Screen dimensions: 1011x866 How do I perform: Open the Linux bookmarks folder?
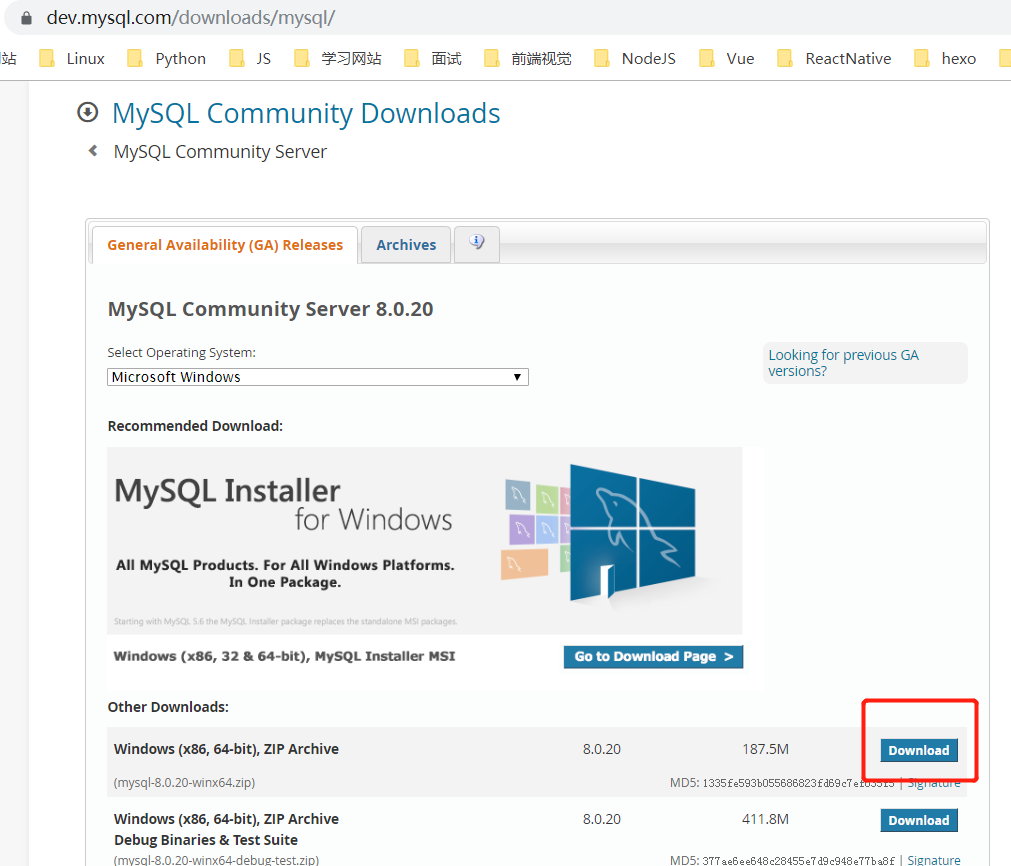pyautogui.click(x=72, y=59)
